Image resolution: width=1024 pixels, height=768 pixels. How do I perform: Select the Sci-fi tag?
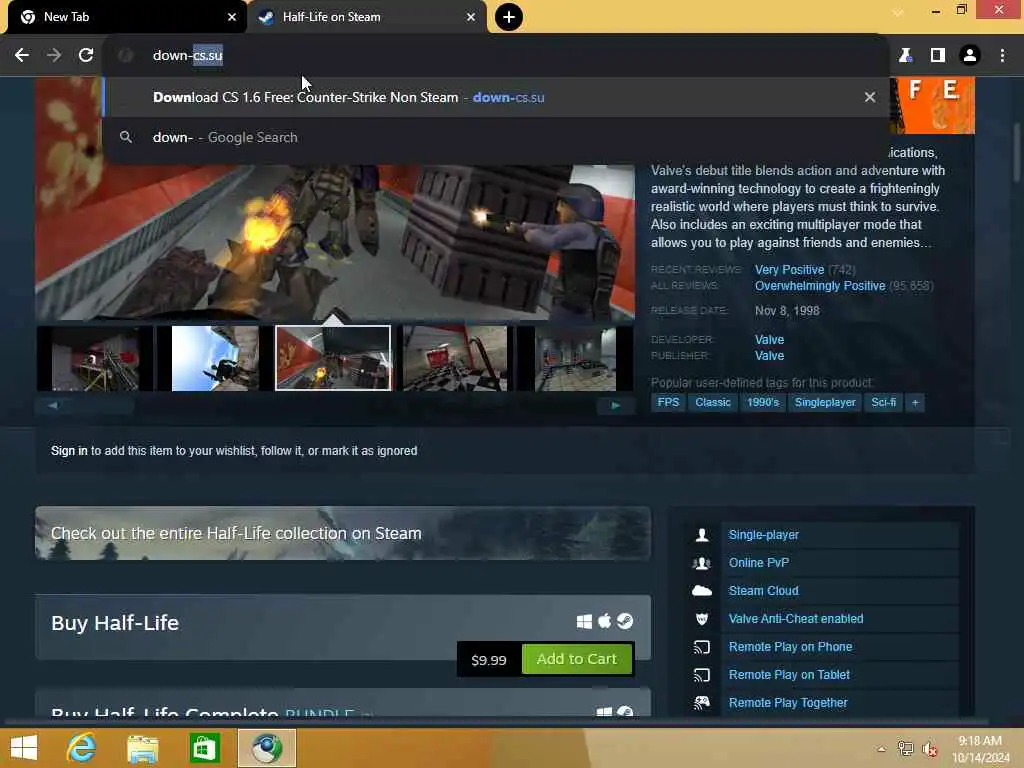(883, 402)
